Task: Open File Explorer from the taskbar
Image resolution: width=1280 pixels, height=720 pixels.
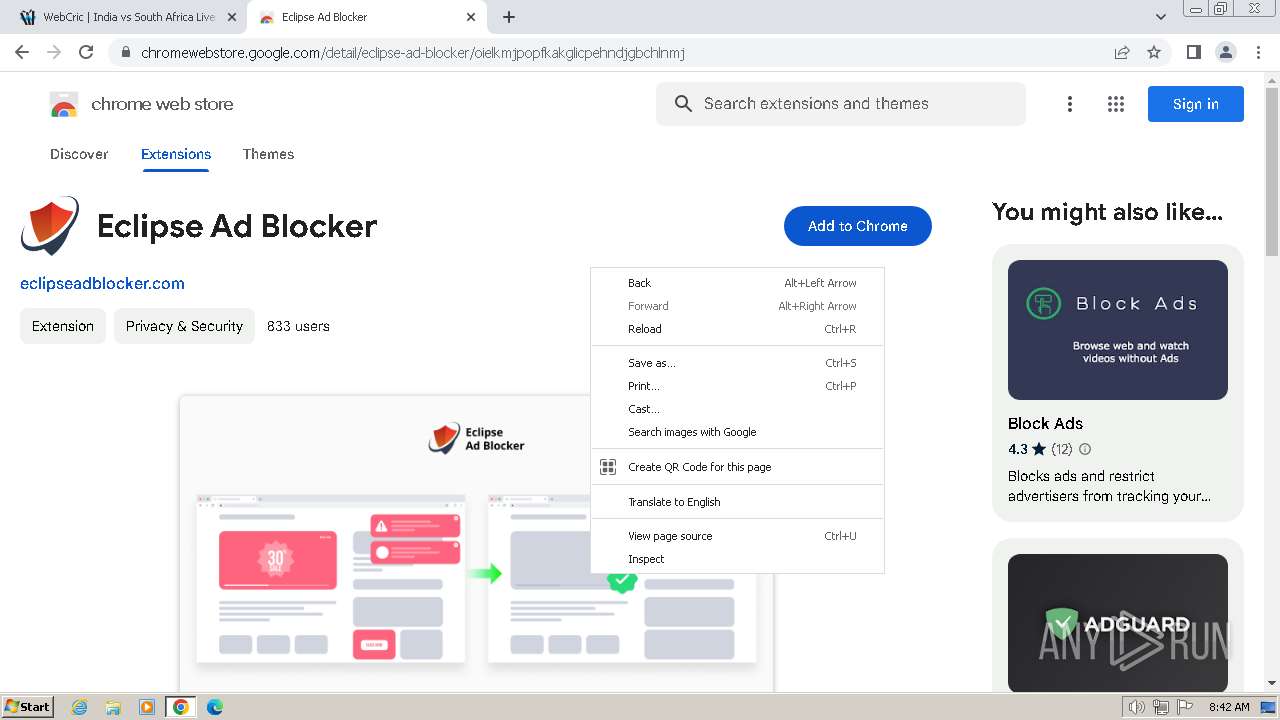Action: click(x=113, y=707)
